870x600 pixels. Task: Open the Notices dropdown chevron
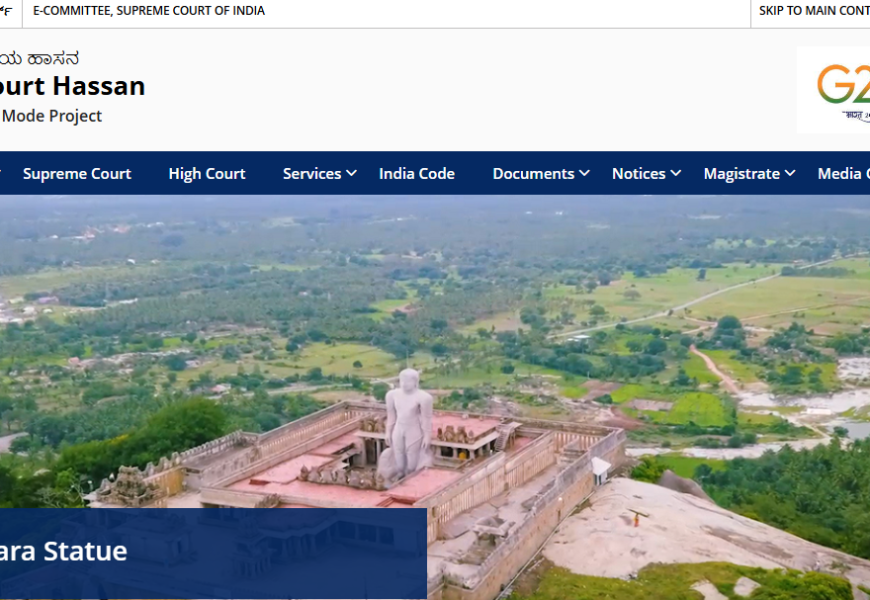(676, 174)
